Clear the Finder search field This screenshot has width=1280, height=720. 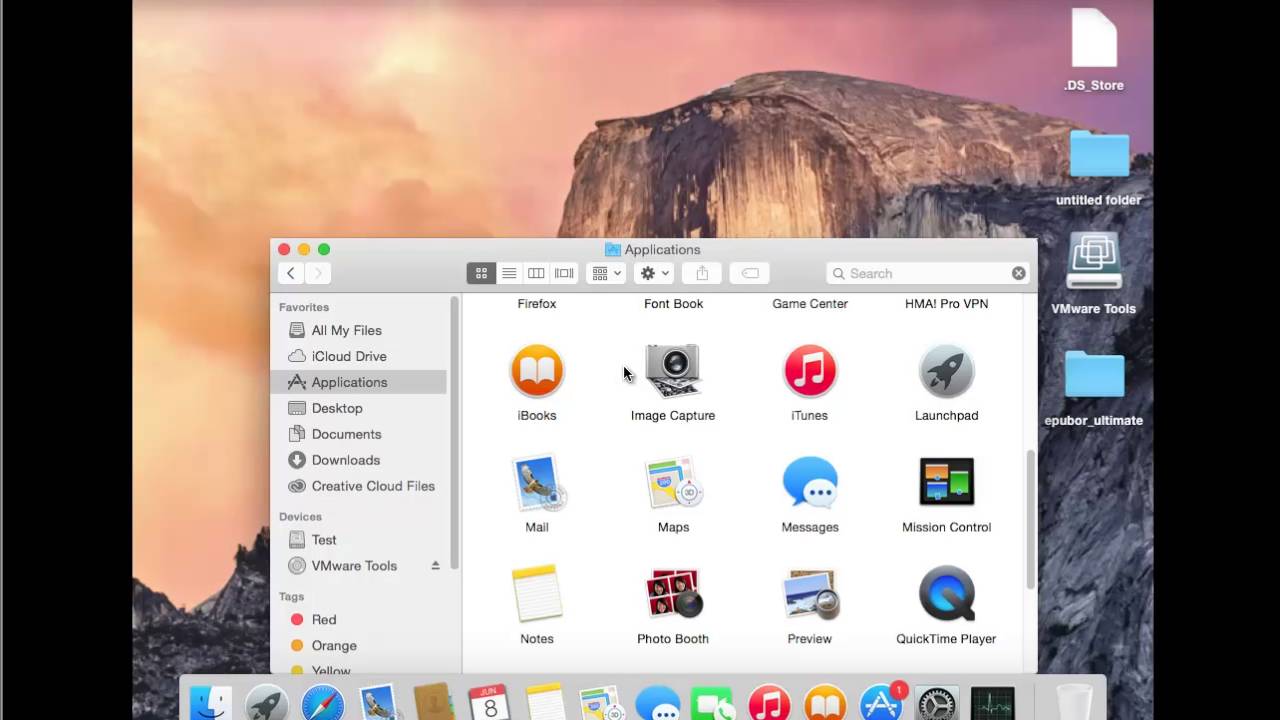(1018, 273)
